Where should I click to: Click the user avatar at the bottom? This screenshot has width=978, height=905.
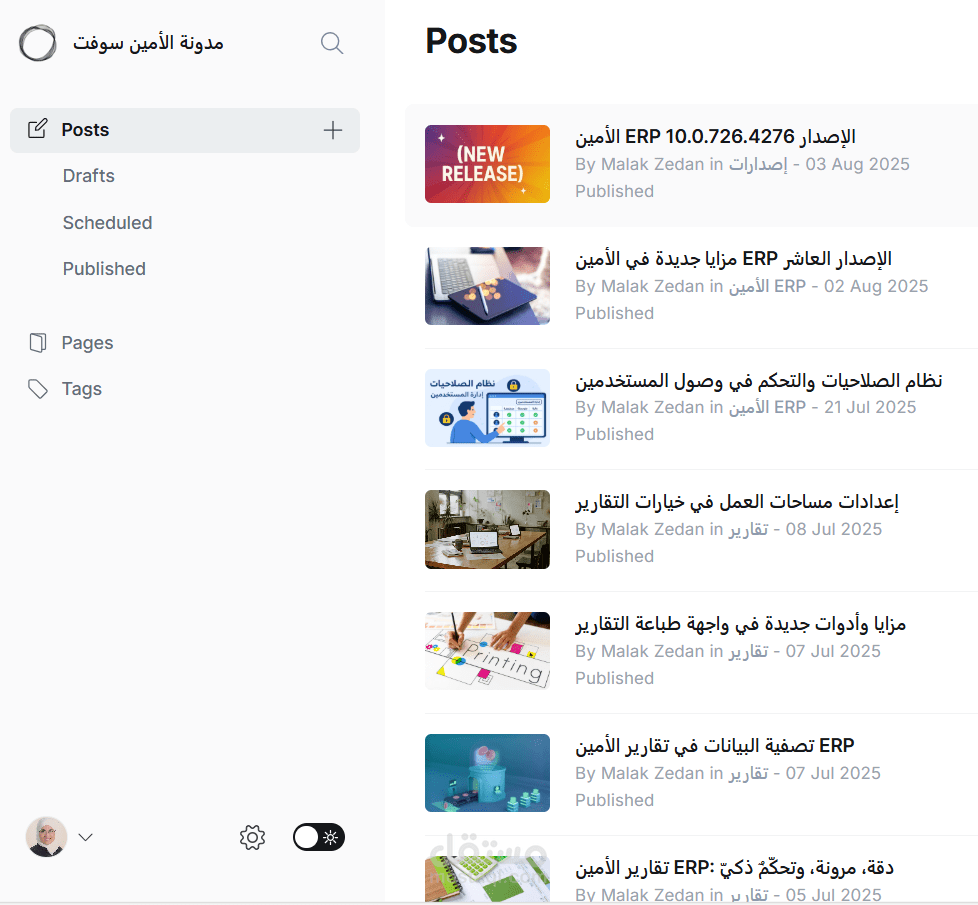[x=45, y=837]
